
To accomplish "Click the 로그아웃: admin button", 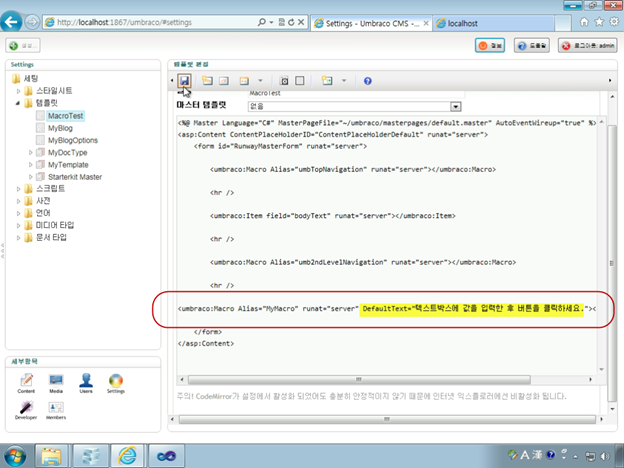I will click(587, 46).
